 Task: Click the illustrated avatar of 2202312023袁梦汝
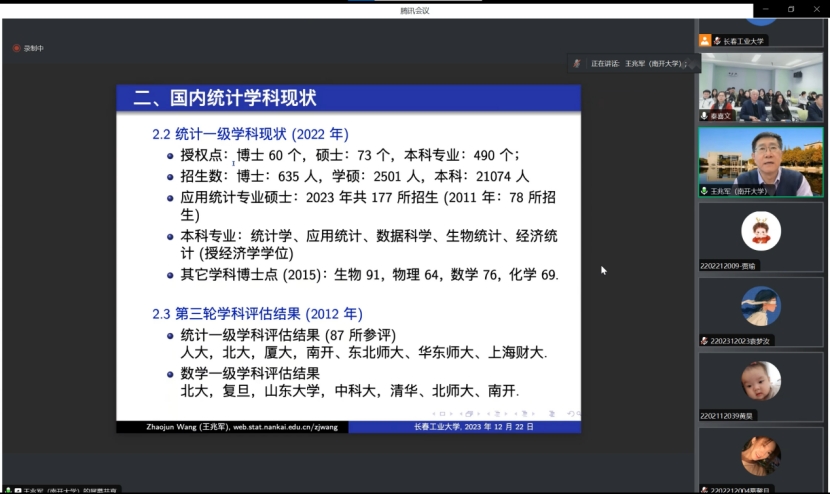pyautogui.click(x=761, y=307)
